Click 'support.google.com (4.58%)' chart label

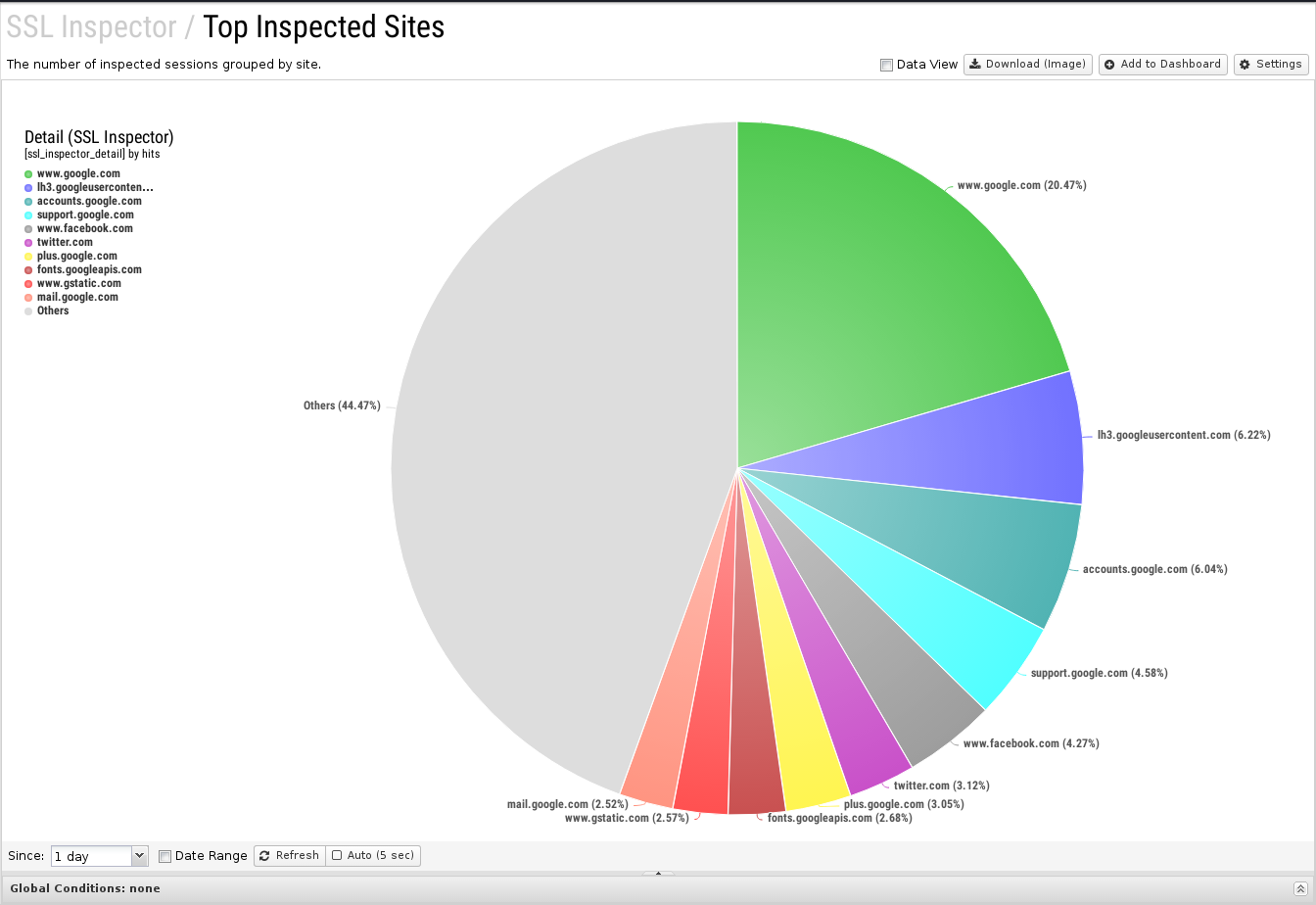pyautogui.click(x=1099, y=673)
